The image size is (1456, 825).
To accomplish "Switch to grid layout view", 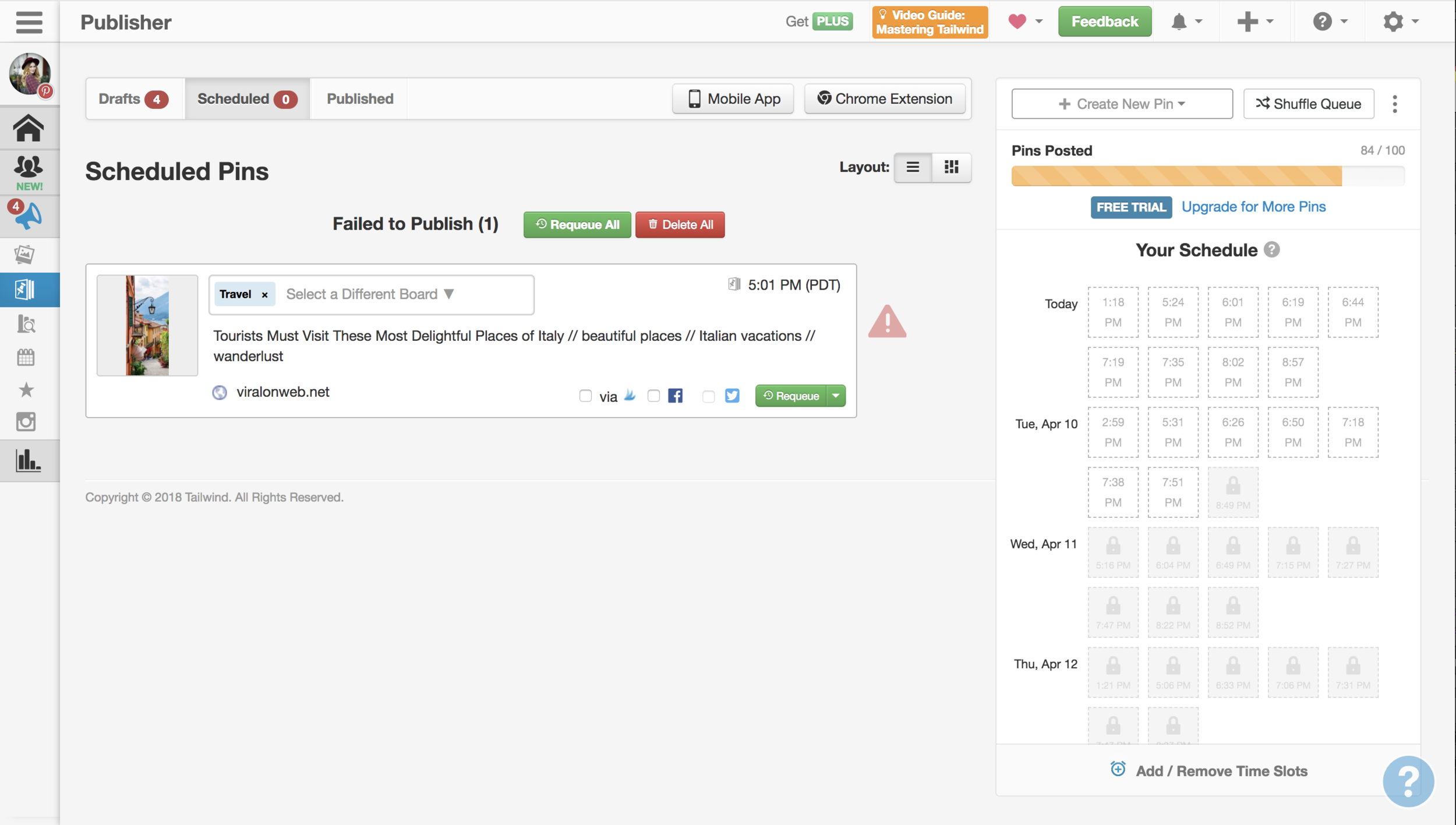I will [951, 167].
